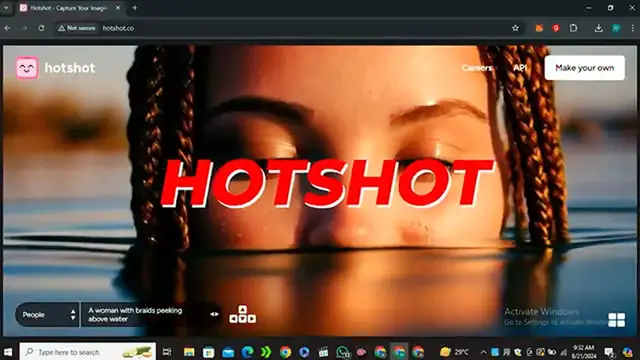Click the arrow keys navigation icon
The image size is (640, 360).
(x=242, y=314)
